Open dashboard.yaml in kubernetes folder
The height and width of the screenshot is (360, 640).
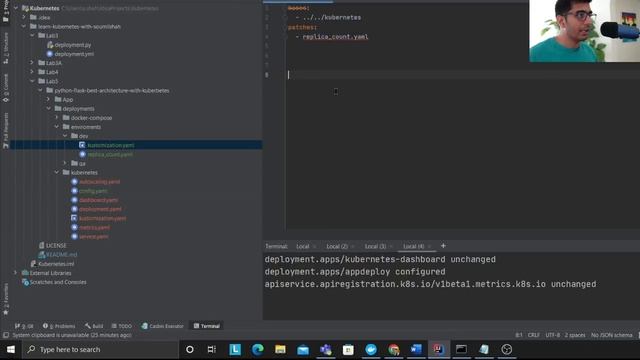98,200
